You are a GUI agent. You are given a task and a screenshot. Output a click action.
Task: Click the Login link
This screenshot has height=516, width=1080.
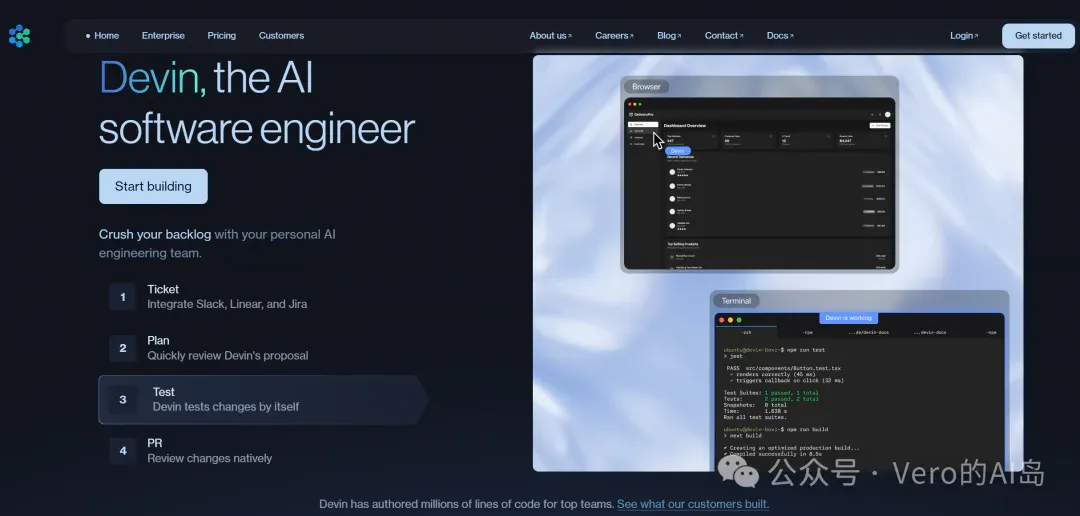coord(964,36)
